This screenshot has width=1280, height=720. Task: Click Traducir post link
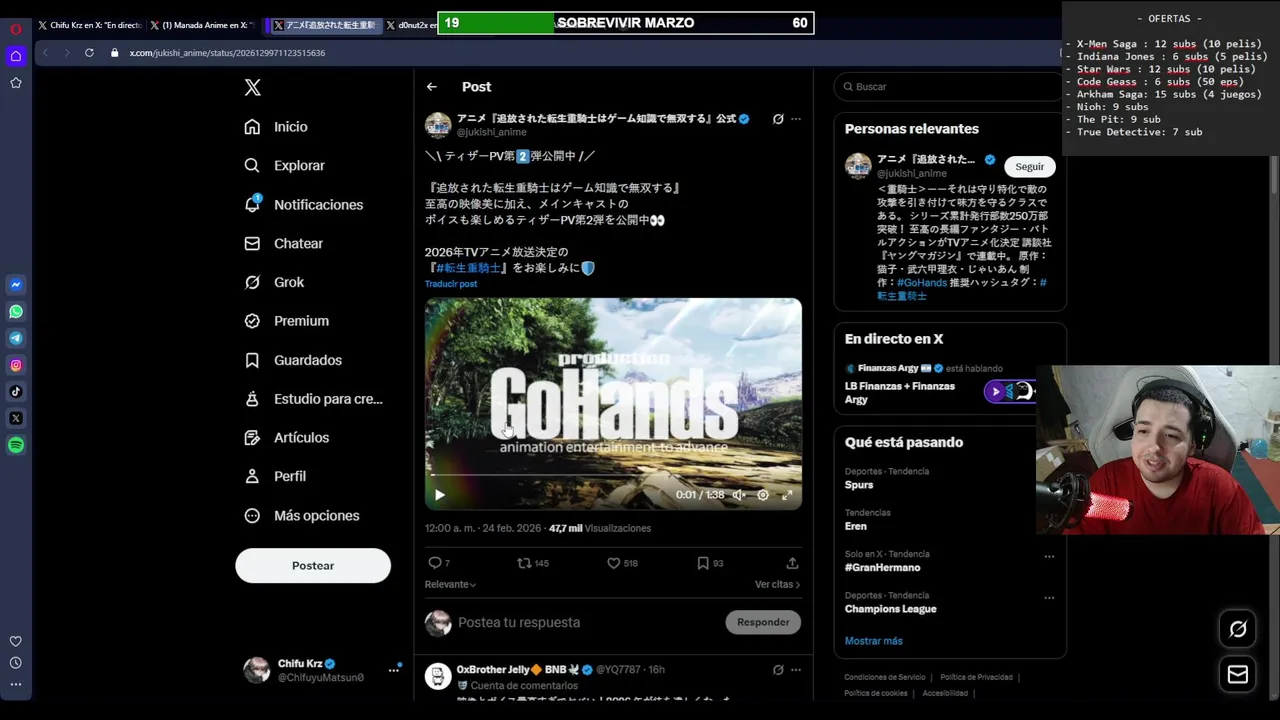[451, 284]
